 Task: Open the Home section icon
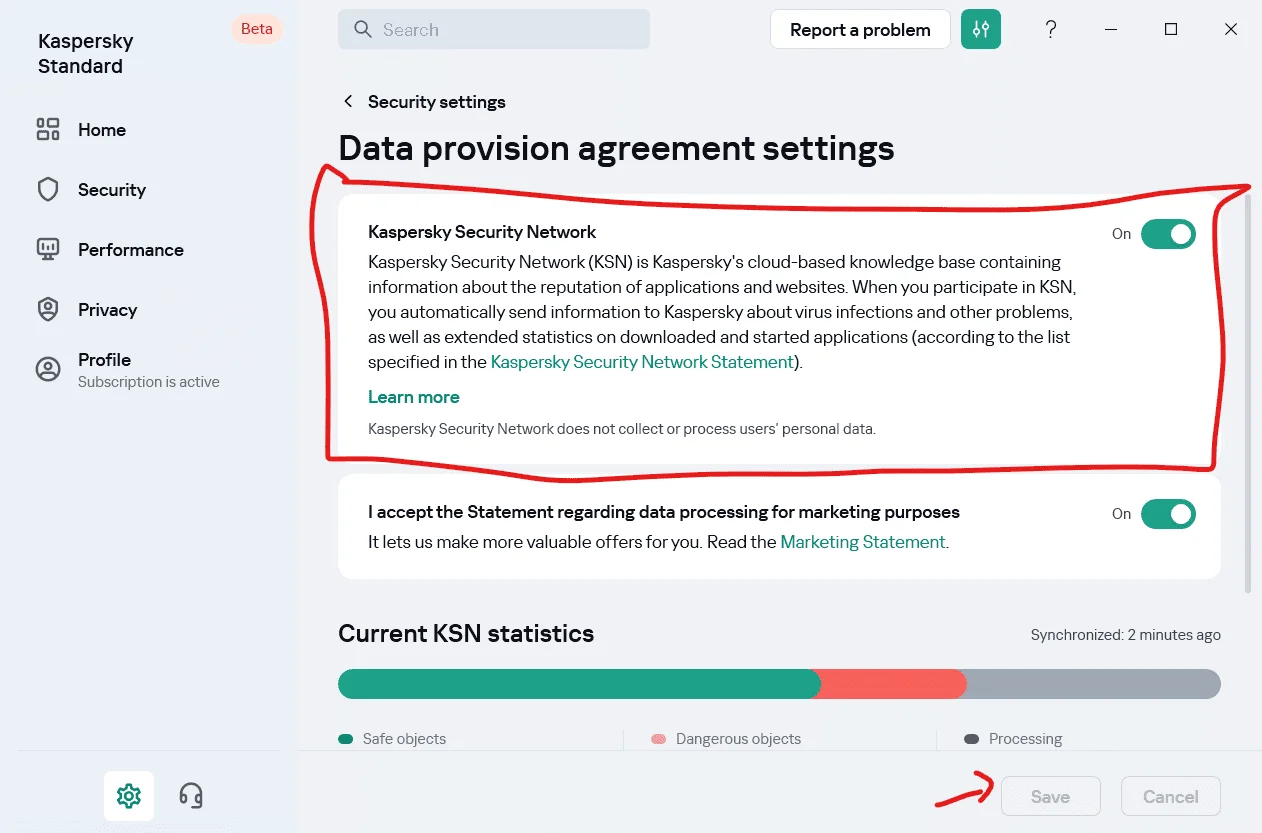tap(48, 129)
